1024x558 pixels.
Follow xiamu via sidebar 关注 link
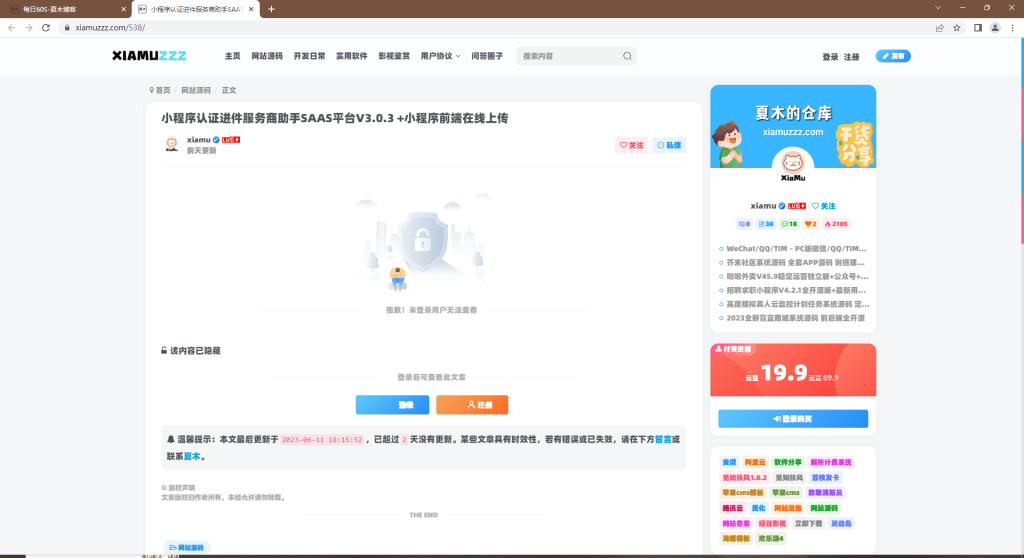[x=824, y=206]
